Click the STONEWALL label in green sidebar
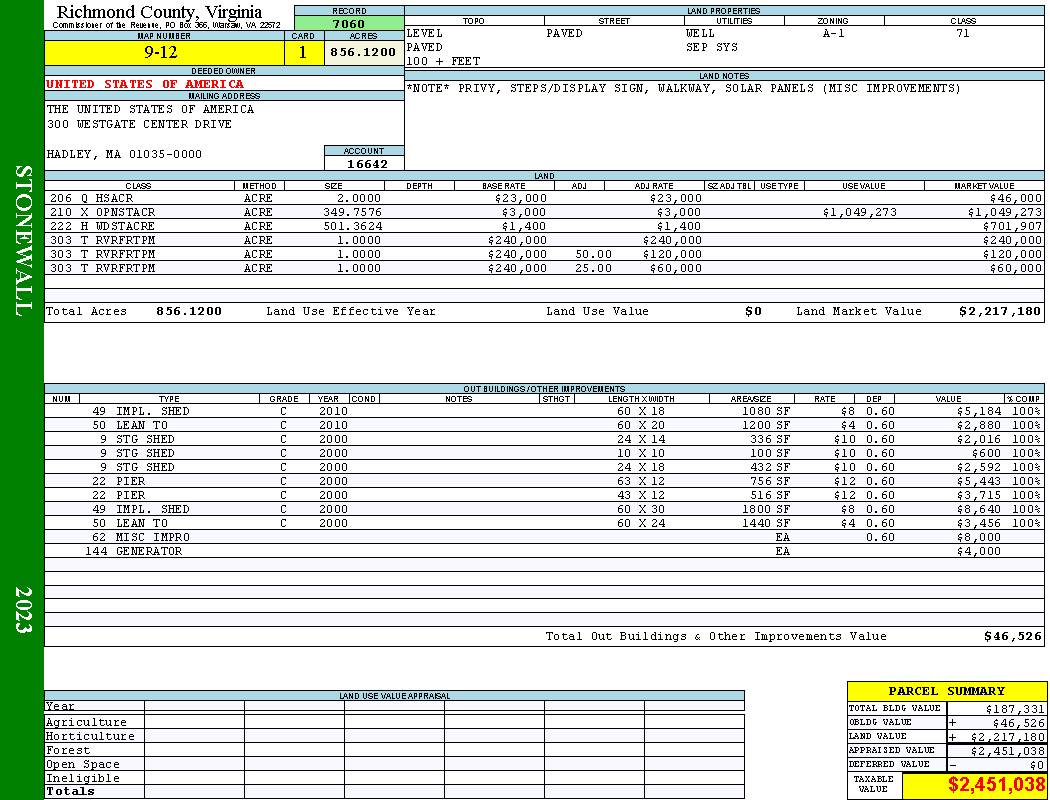Screen dimensions: 1050x800 (23, 241)
